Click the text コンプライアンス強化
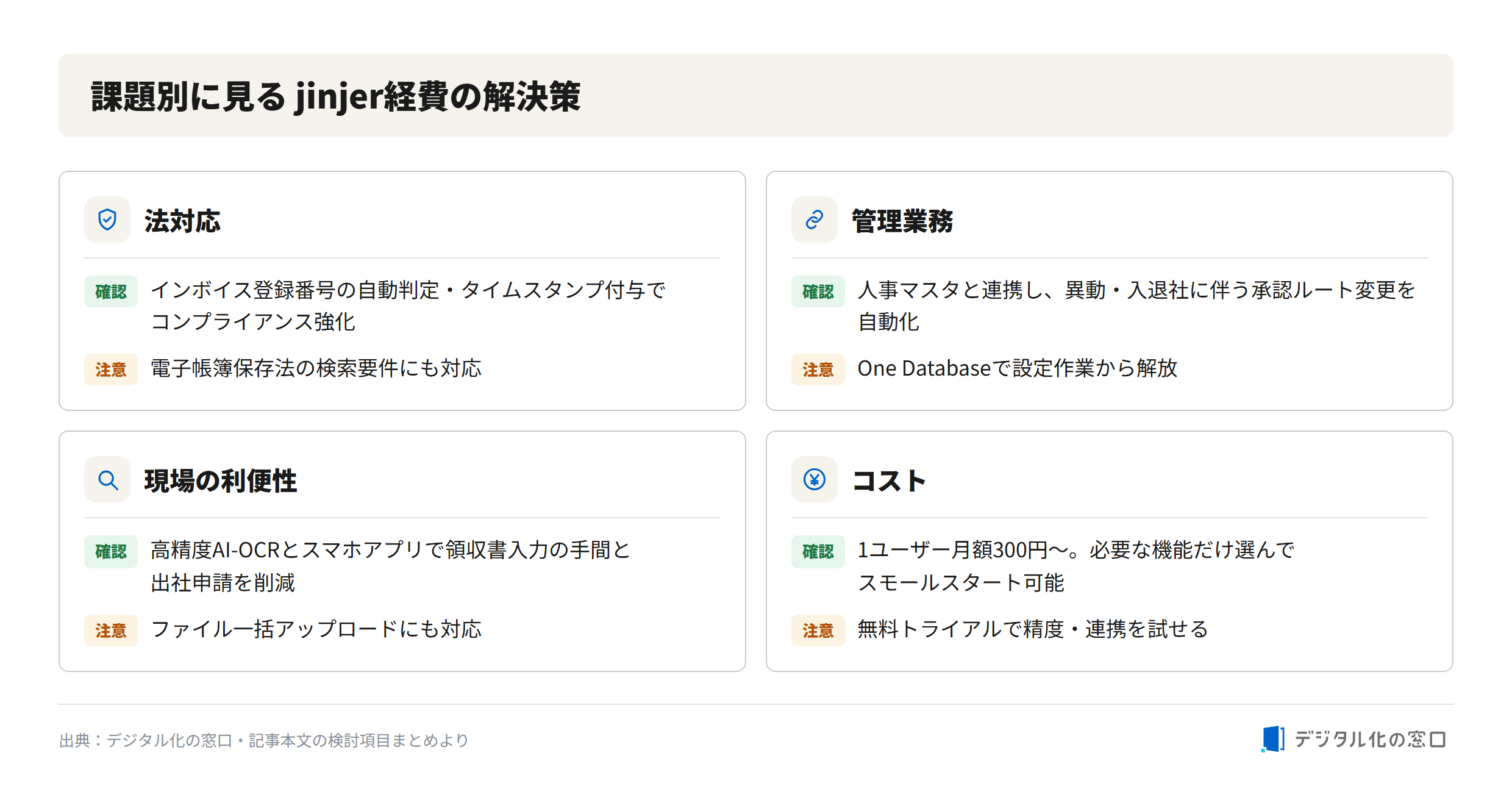The width and height of the screenshot is (1512, 811). point(253,322)
